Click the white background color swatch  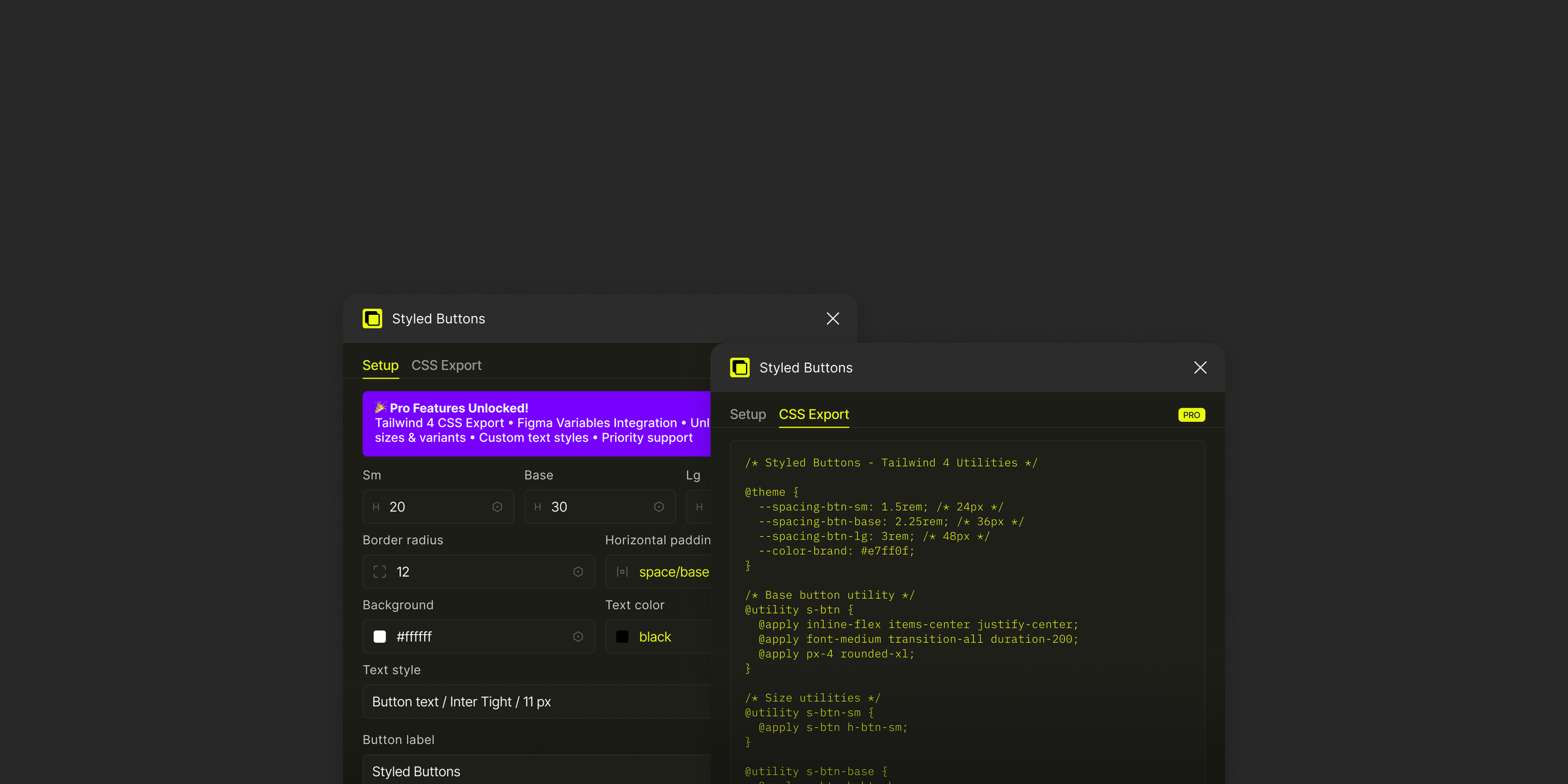click(380, 636)
